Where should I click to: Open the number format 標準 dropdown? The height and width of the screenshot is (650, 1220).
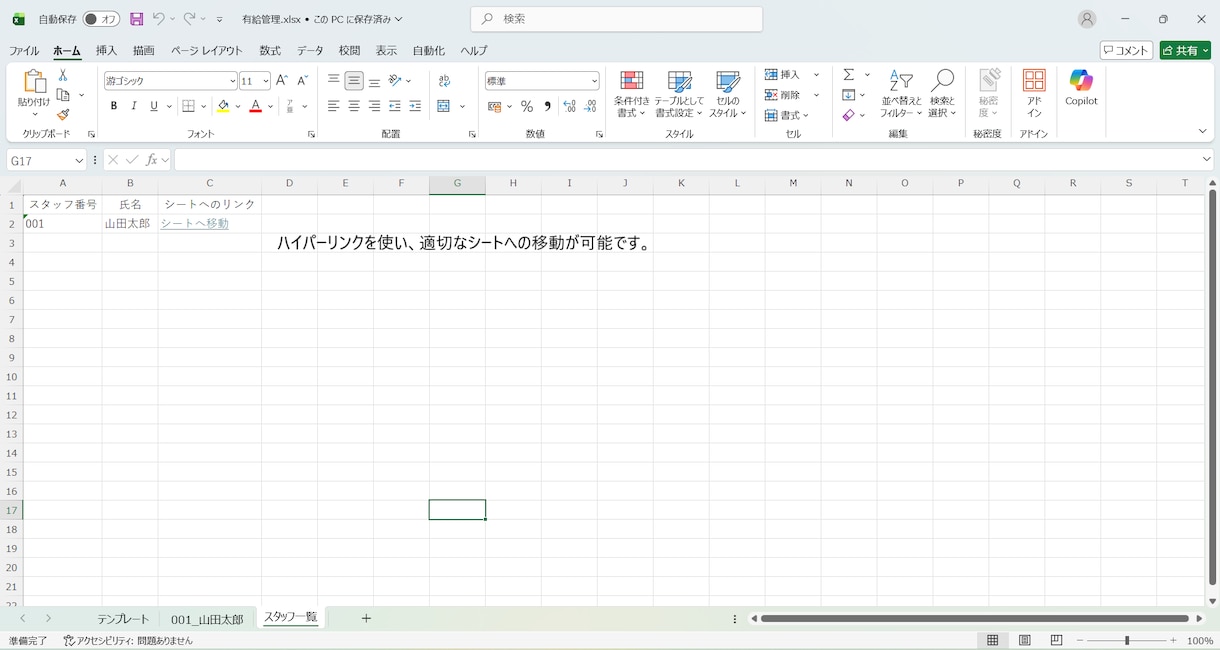tap(594, 81)
